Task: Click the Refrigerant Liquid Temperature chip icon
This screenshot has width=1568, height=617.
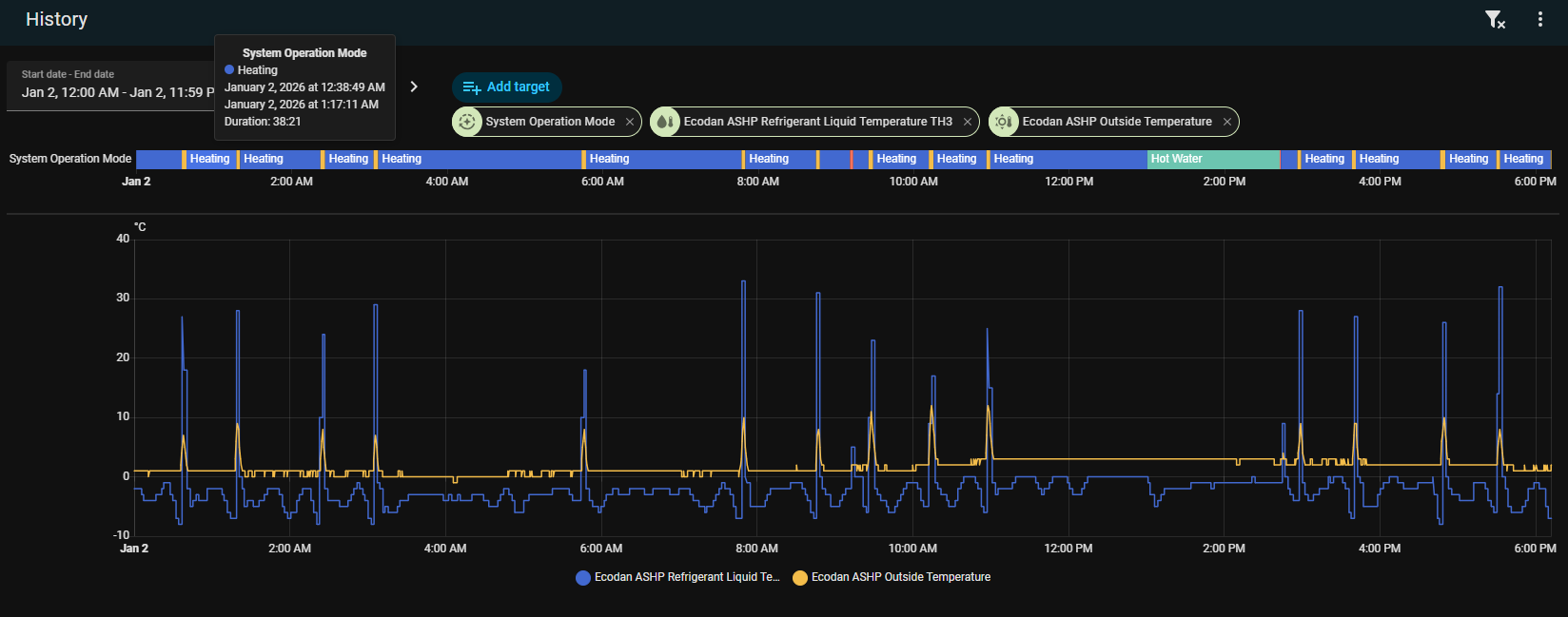Action: pyautogui.click(x=665, y=122)
